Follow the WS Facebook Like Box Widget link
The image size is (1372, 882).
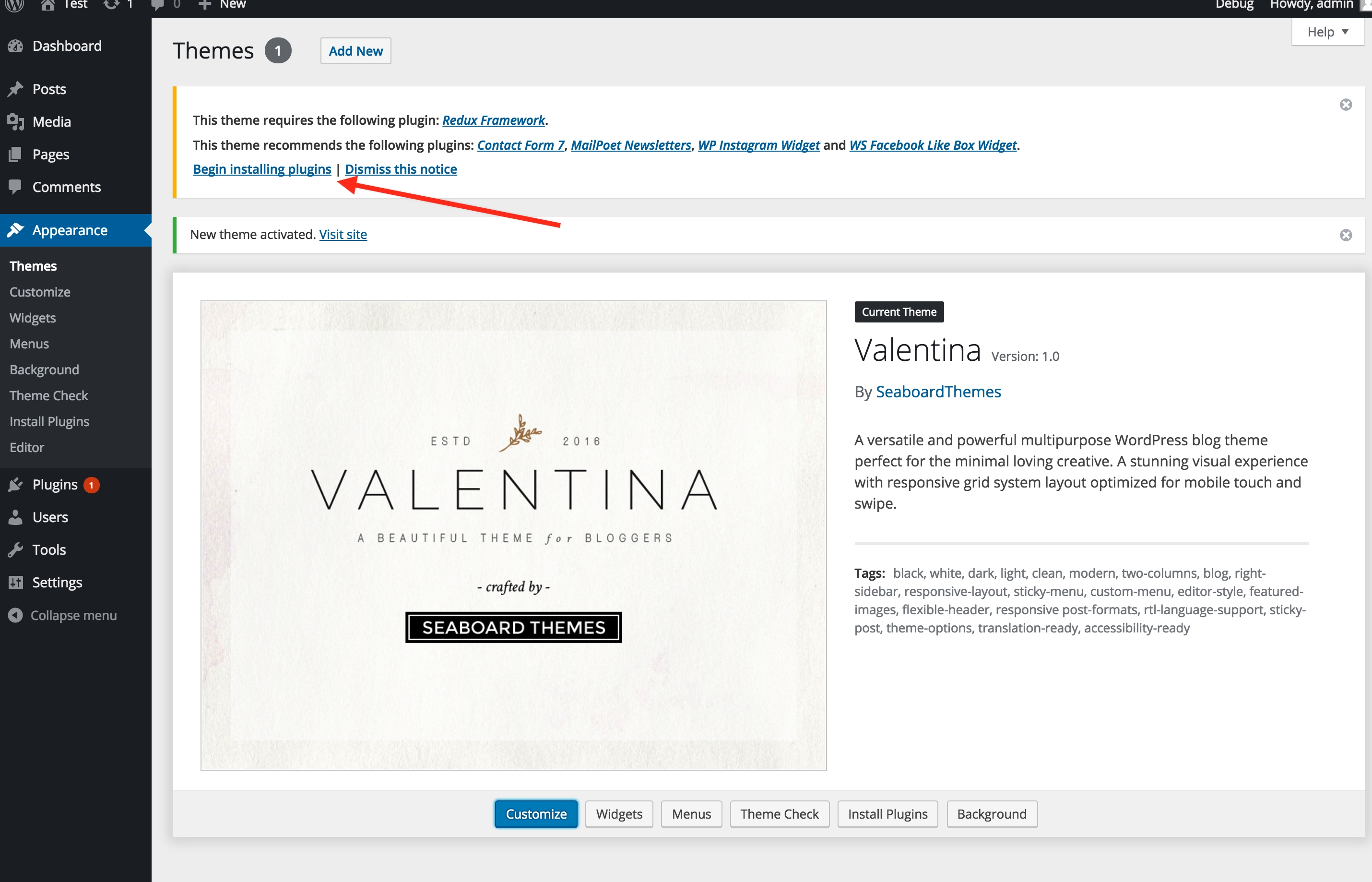933,145
